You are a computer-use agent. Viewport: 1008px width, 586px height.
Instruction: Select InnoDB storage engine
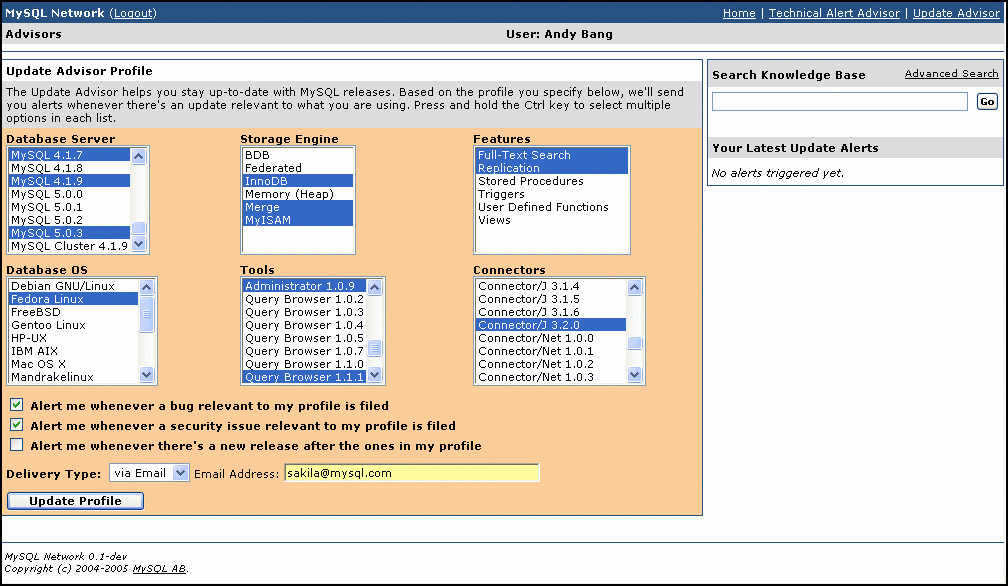click(298, 181)
